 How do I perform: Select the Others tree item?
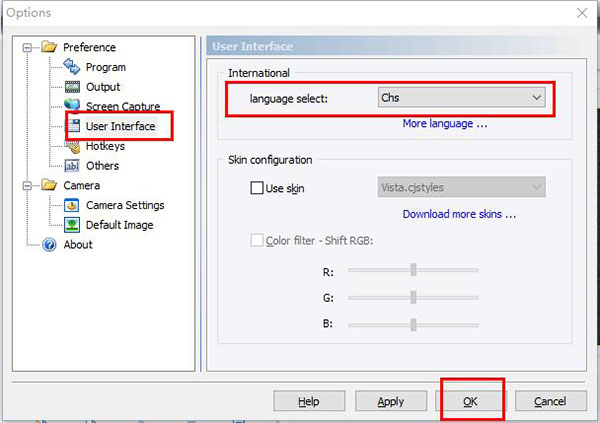pyautogui.click(x=102, y=166)
